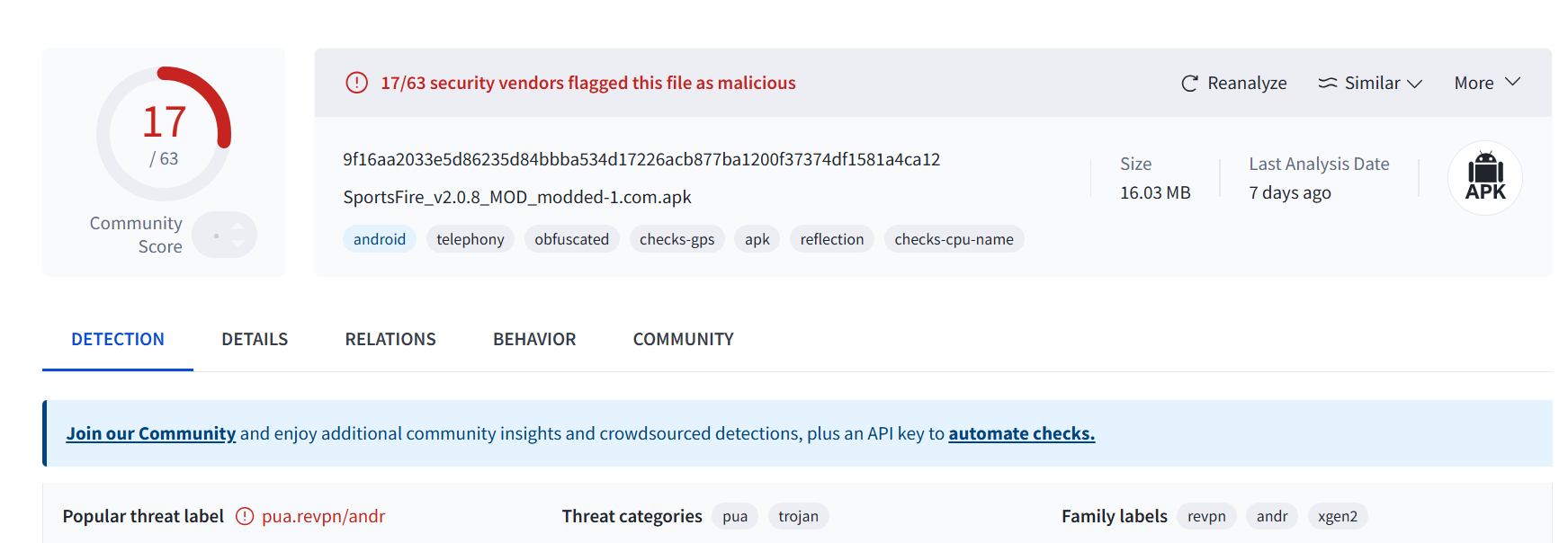This screenshot has height=543, width=1568.
Task: Click the revpn family label chip
Action: point(1206,516)
